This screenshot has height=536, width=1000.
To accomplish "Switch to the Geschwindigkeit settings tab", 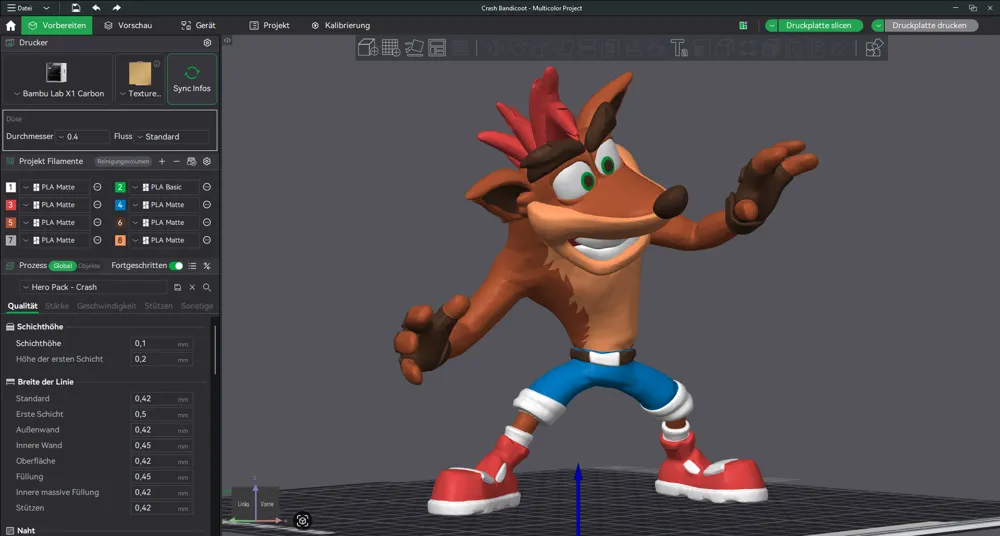I will [107, 306].
